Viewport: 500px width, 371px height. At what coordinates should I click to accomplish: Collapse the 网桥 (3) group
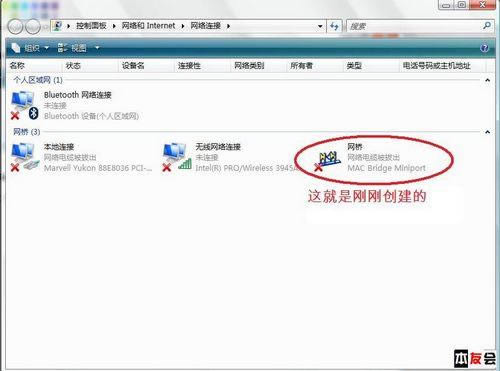point(487,132)
